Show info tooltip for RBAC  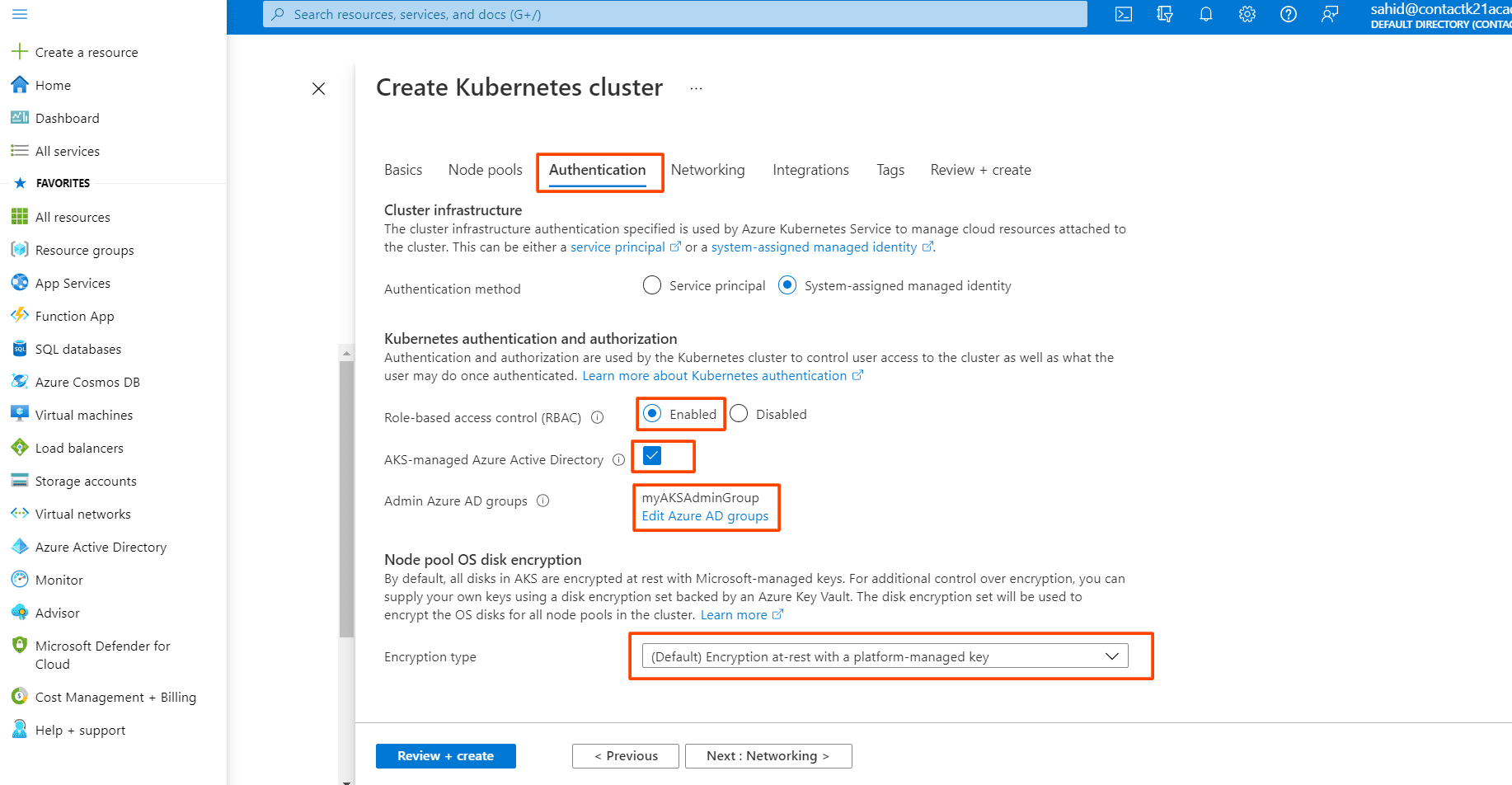click(598, 417)
